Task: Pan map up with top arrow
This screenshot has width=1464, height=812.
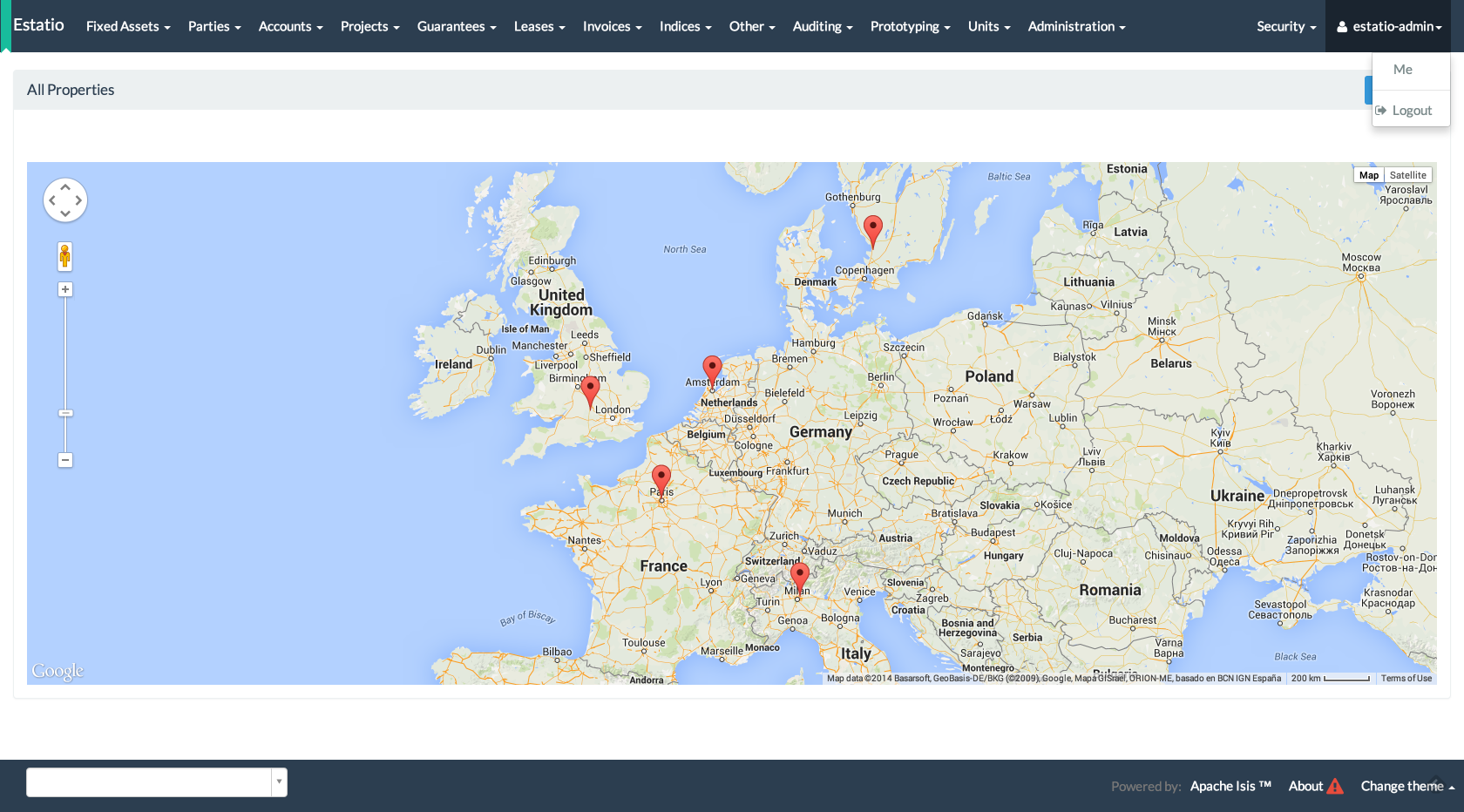Action: [x=65, y=186]
